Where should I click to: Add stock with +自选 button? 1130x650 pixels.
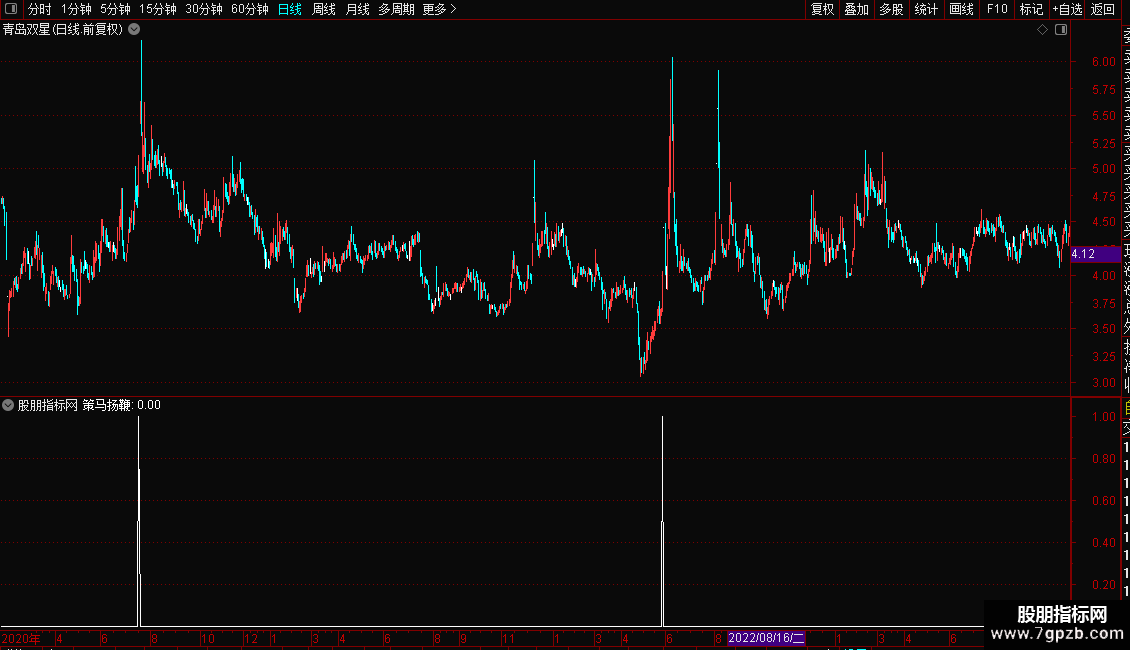(1067, 9)
